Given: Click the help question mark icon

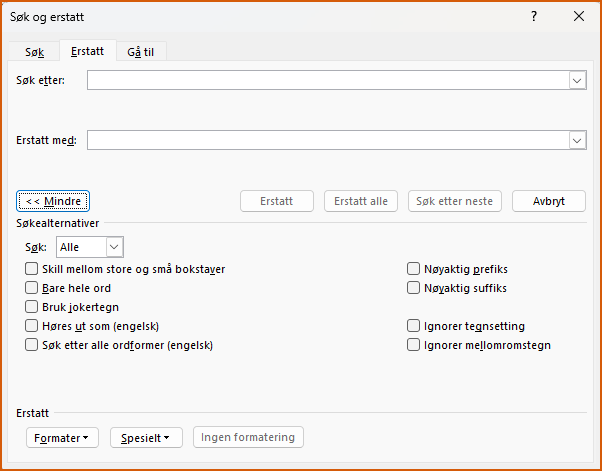Looking at the screenshot, I should pos(534,16).
